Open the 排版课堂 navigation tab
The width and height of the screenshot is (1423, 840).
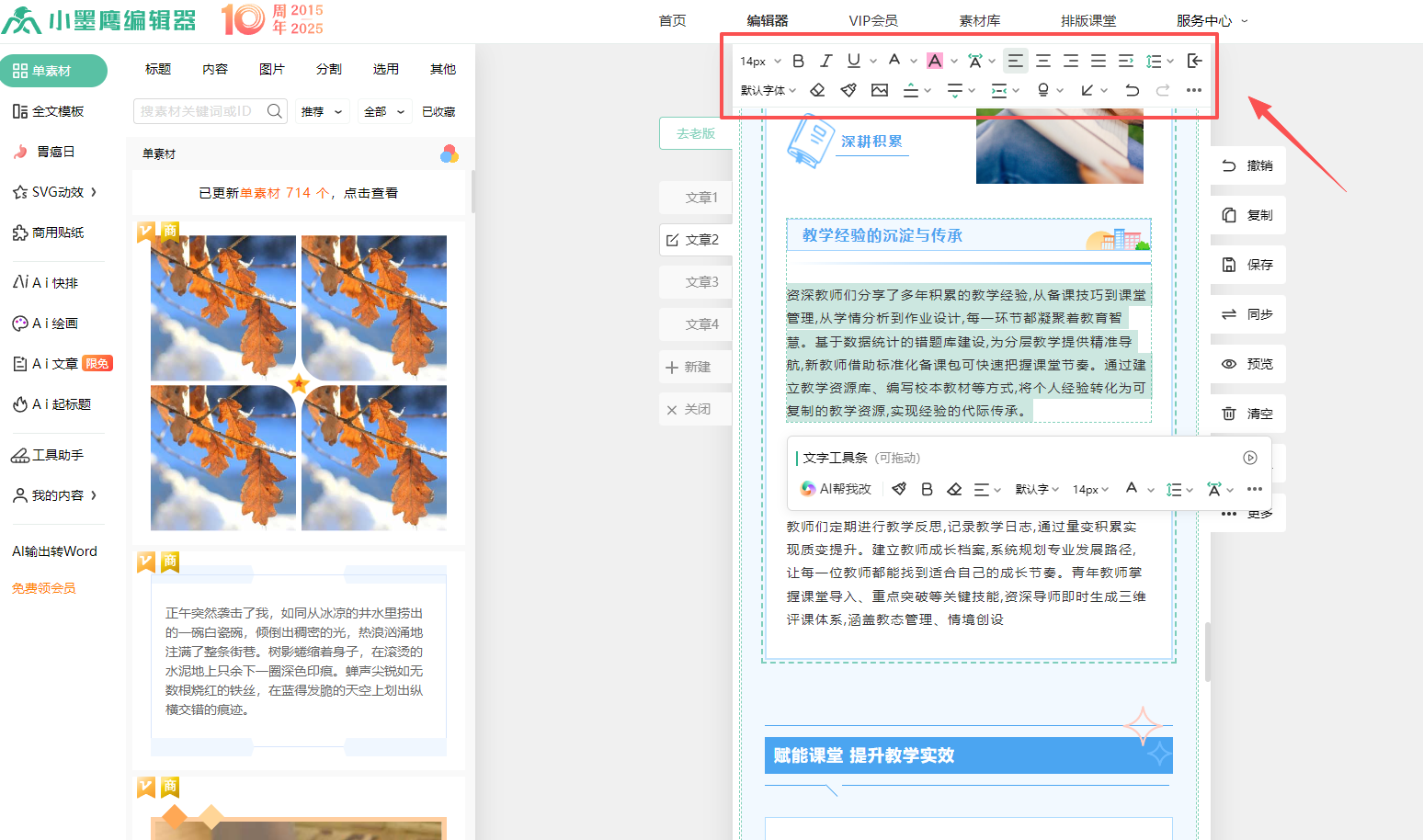(1088, 20)
